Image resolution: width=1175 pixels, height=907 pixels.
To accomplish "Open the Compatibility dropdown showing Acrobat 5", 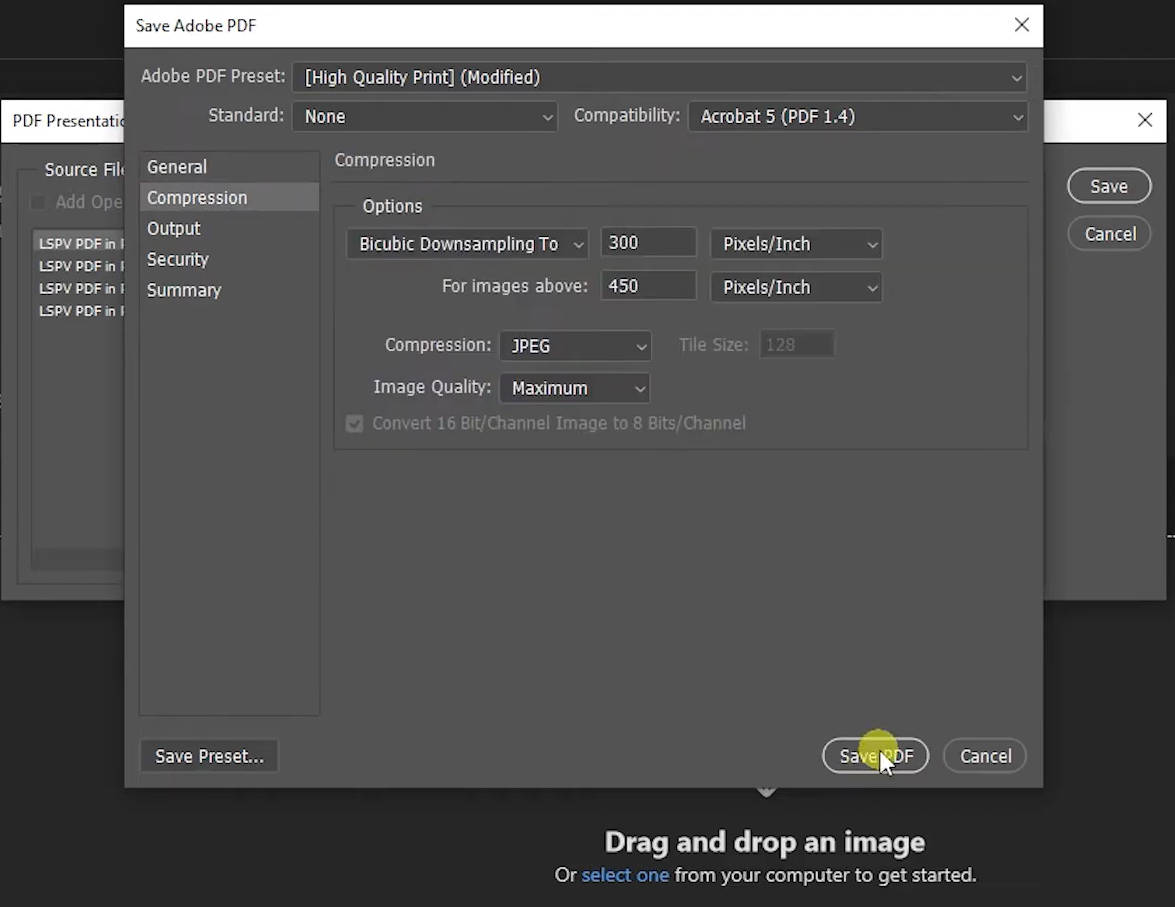I will pos(858,117).
